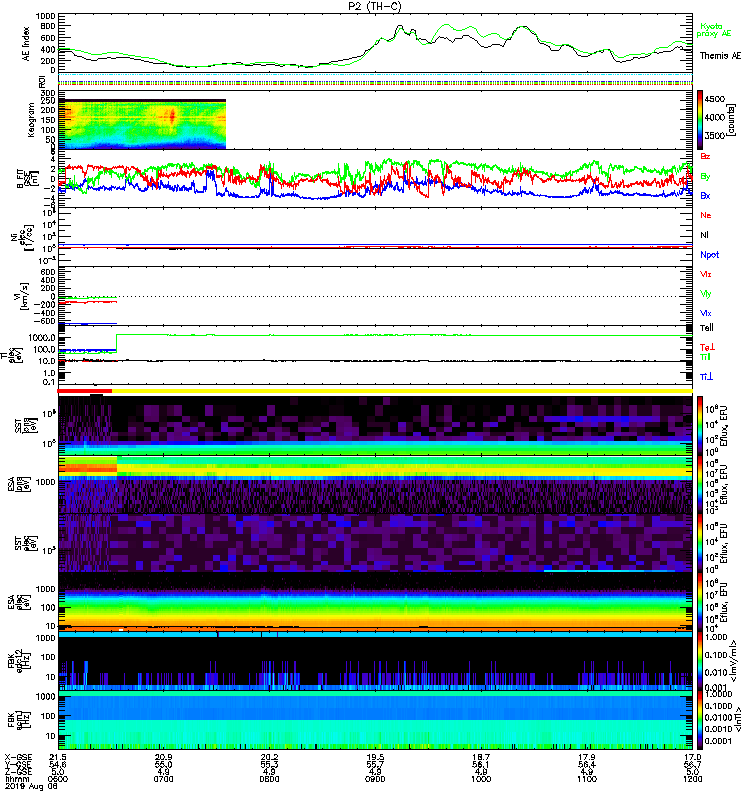Select the blue Ti perpendicular legend label
Viewport: 750px width, 800px height.
coord(706,377)
